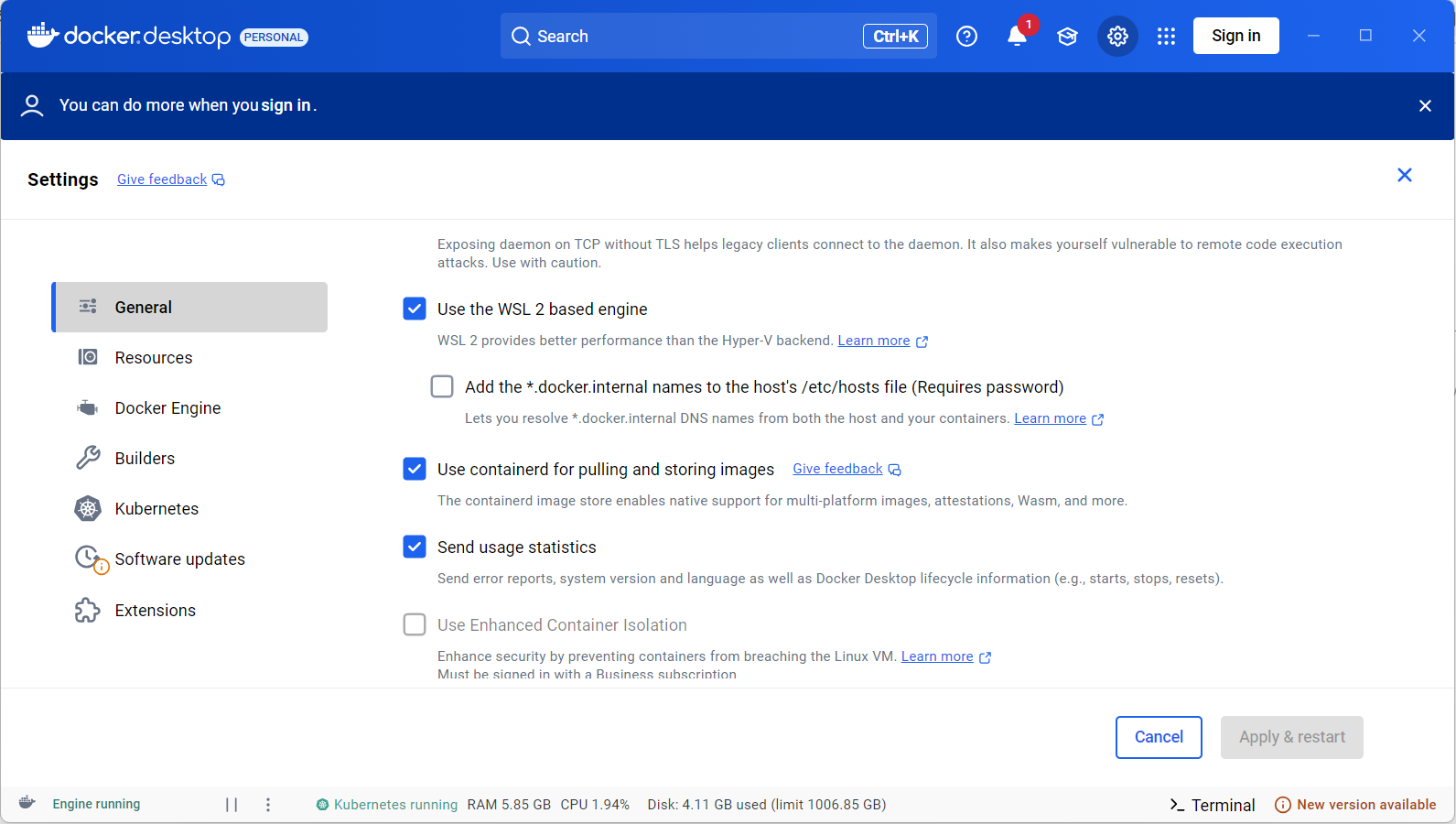Open the help question-mark icon

tap(966, 36)
